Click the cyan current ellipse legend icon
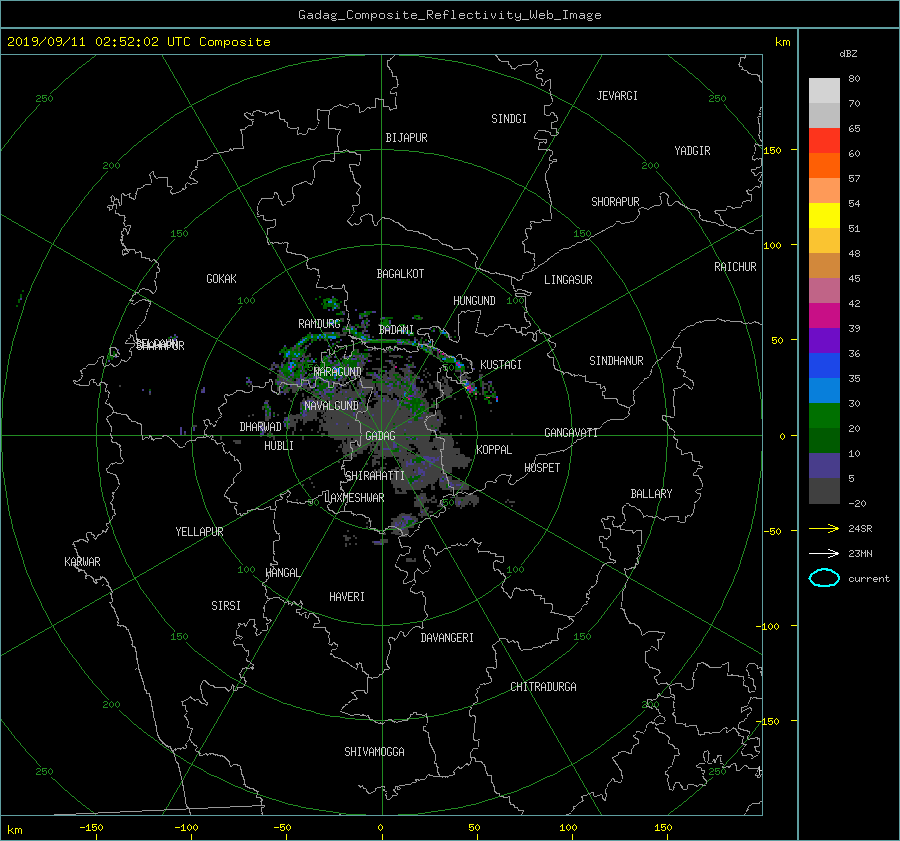The width and height of the screenshot is (900, 841). (x=824, y=578)
